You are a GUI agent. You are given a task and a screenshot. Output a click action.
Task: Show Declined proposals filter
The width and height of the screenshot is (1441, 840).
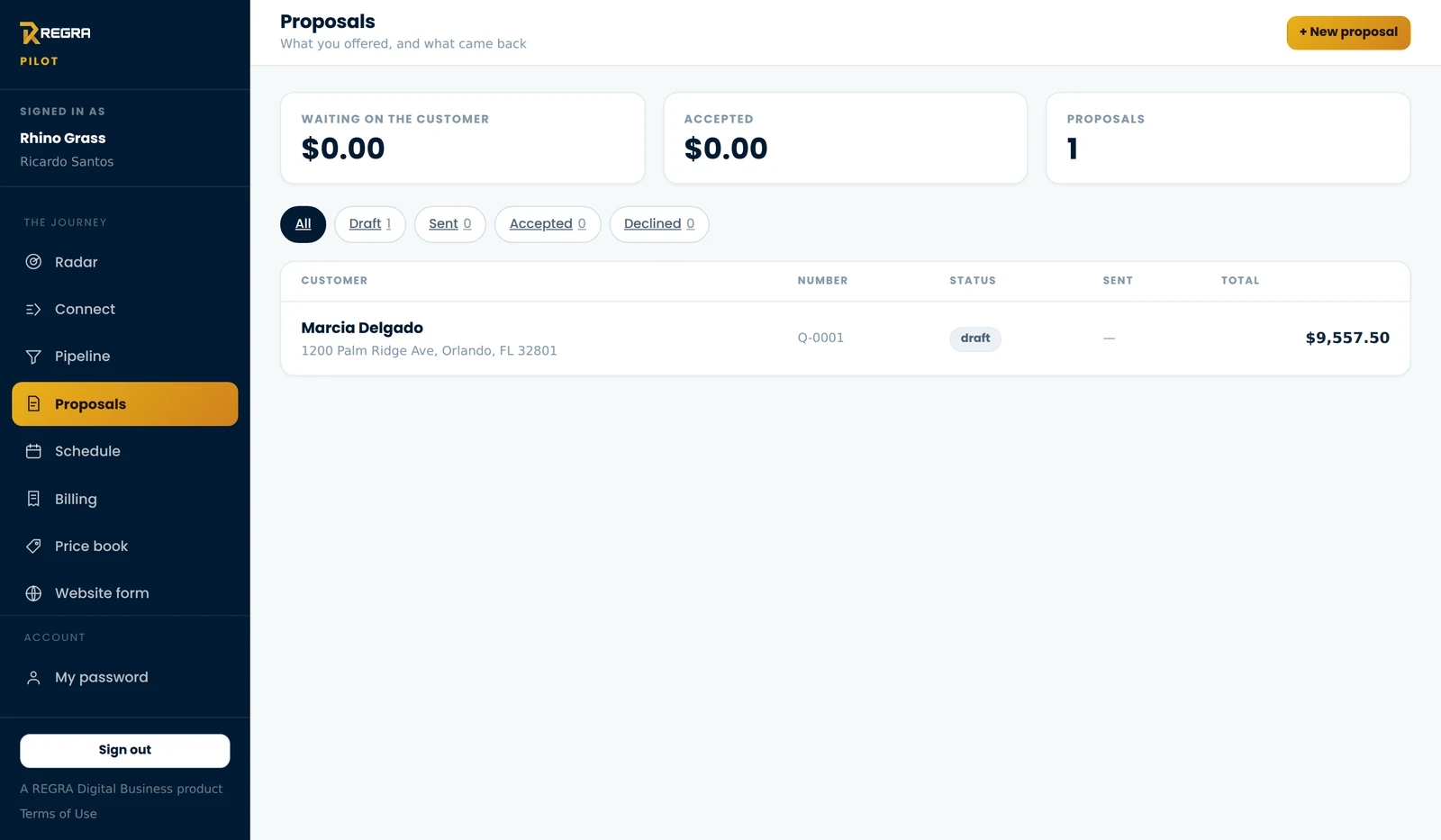(x=659, y=224)
